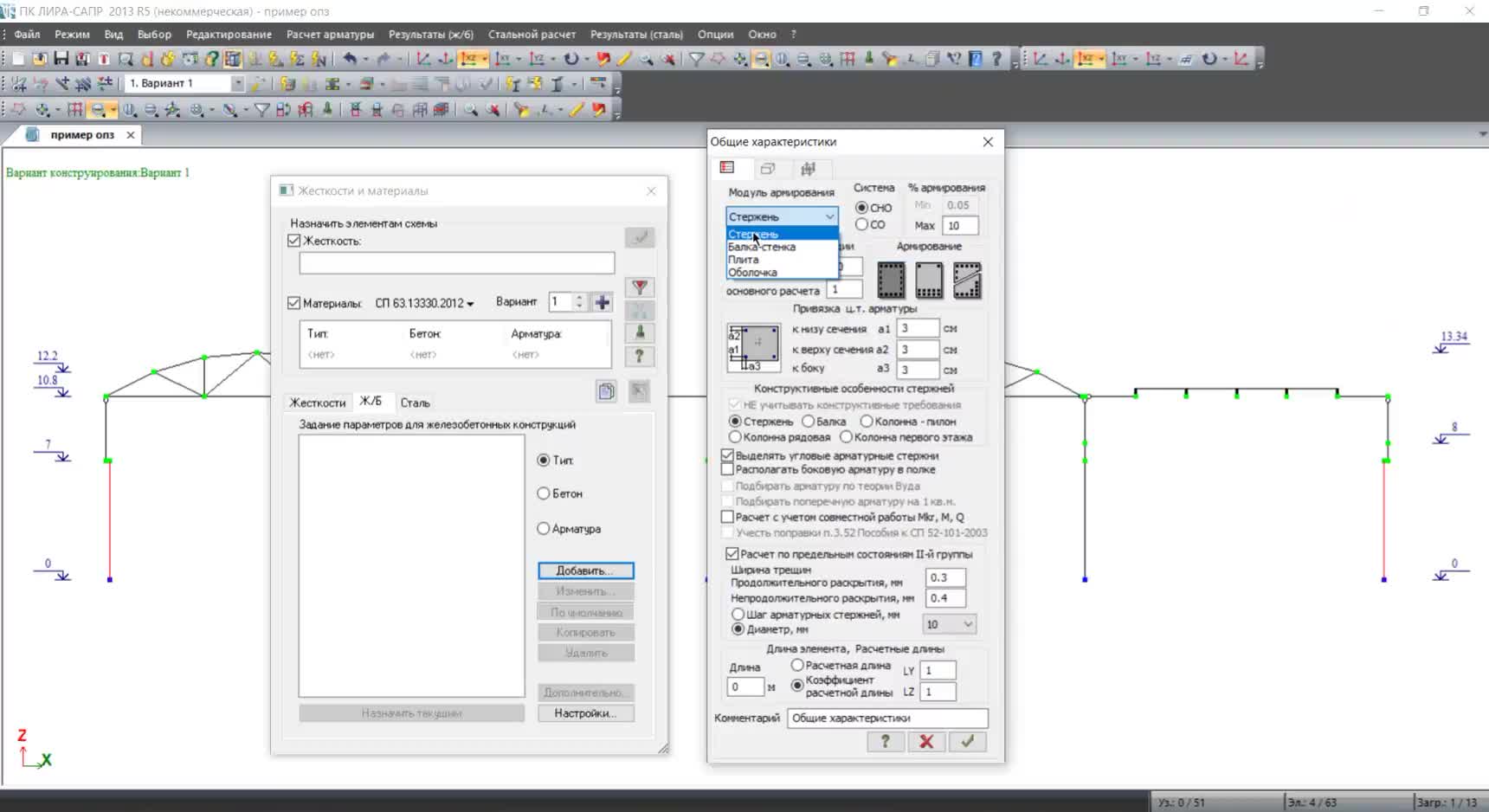Select Шаг арматурных стержней radio button

tap(738, 614)
